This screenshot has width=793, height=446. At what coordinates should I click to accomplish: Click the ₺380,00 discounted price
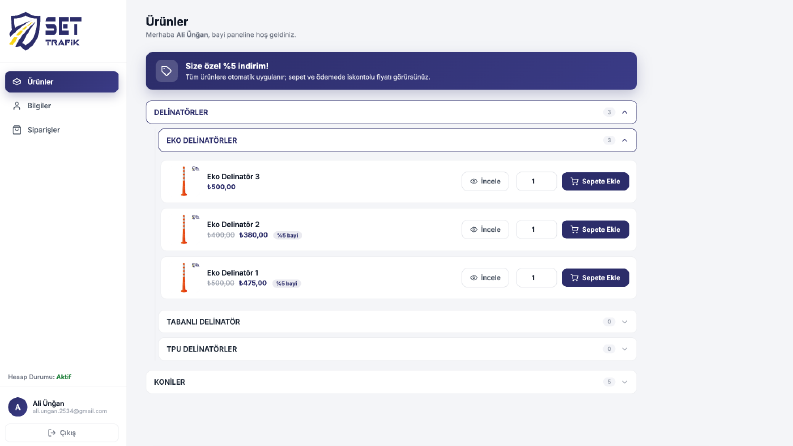point(253,235)
